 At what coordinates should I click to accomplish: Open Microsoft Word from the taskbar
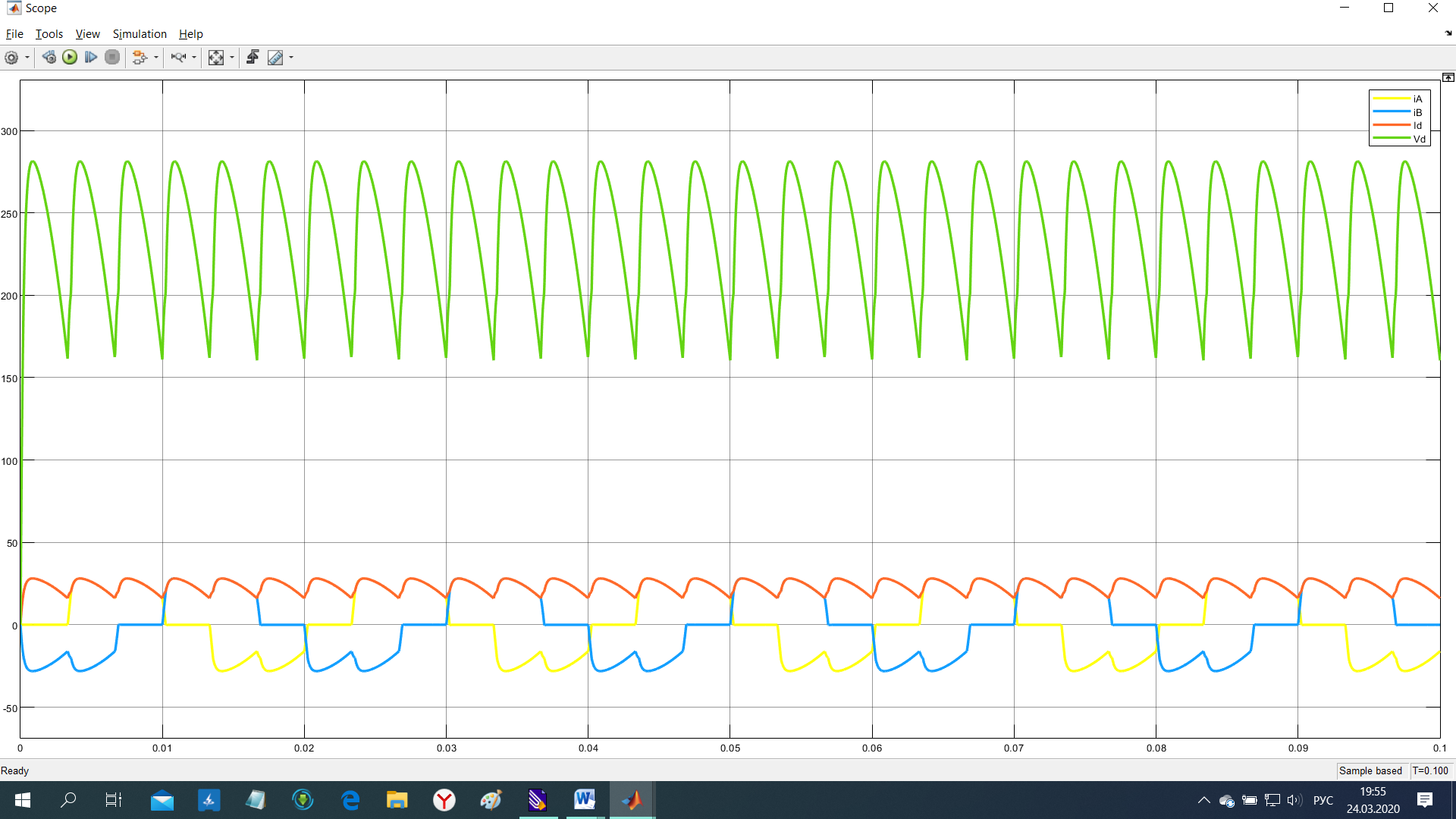584,799
